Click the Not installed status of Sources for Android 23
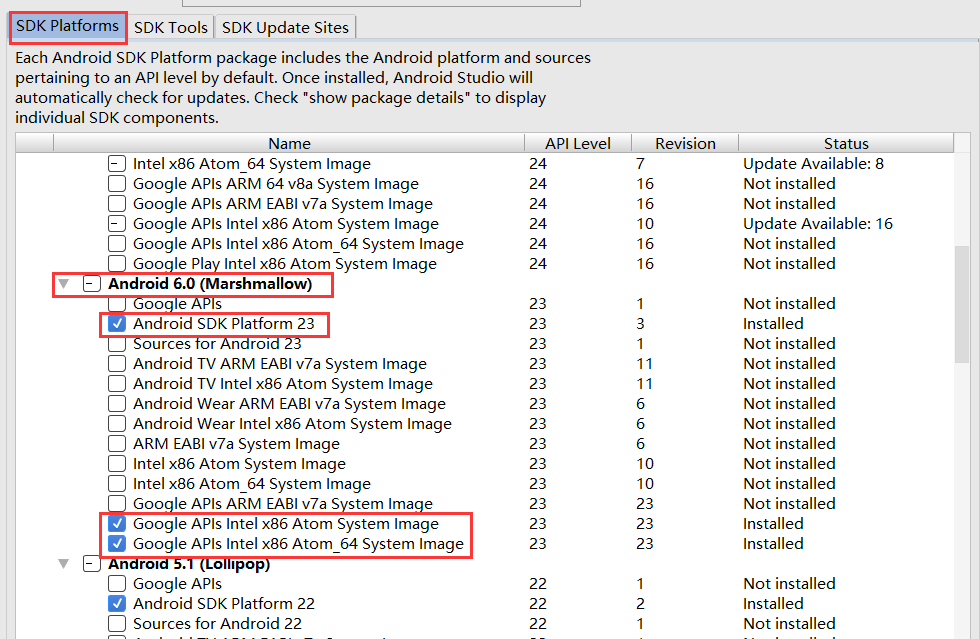 [x=789, y=344]
